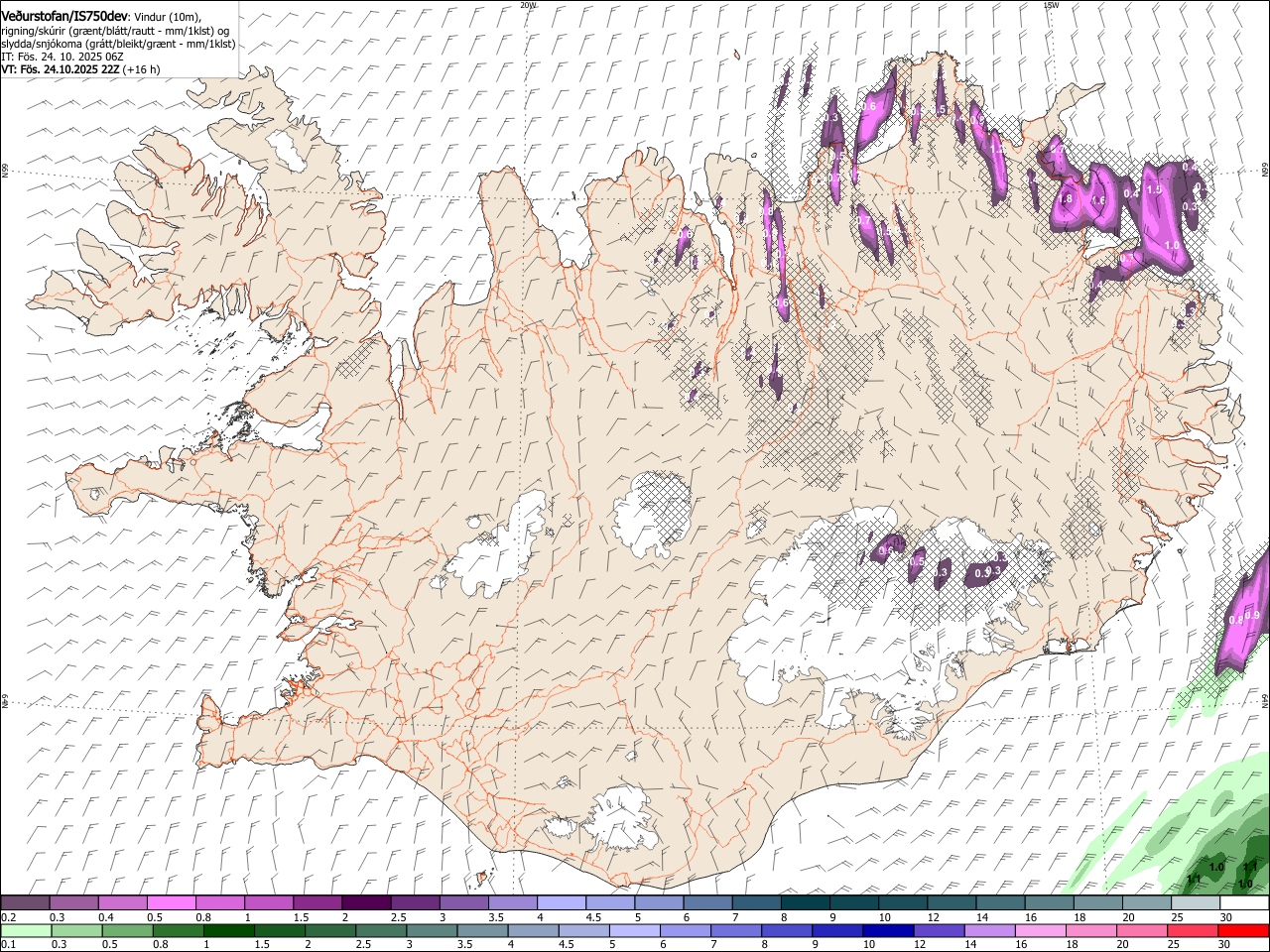The width and height of the screenshot is (1270, 952).
Task: Select lower legend row 14–16 light violet swatch
Action: 989,931
